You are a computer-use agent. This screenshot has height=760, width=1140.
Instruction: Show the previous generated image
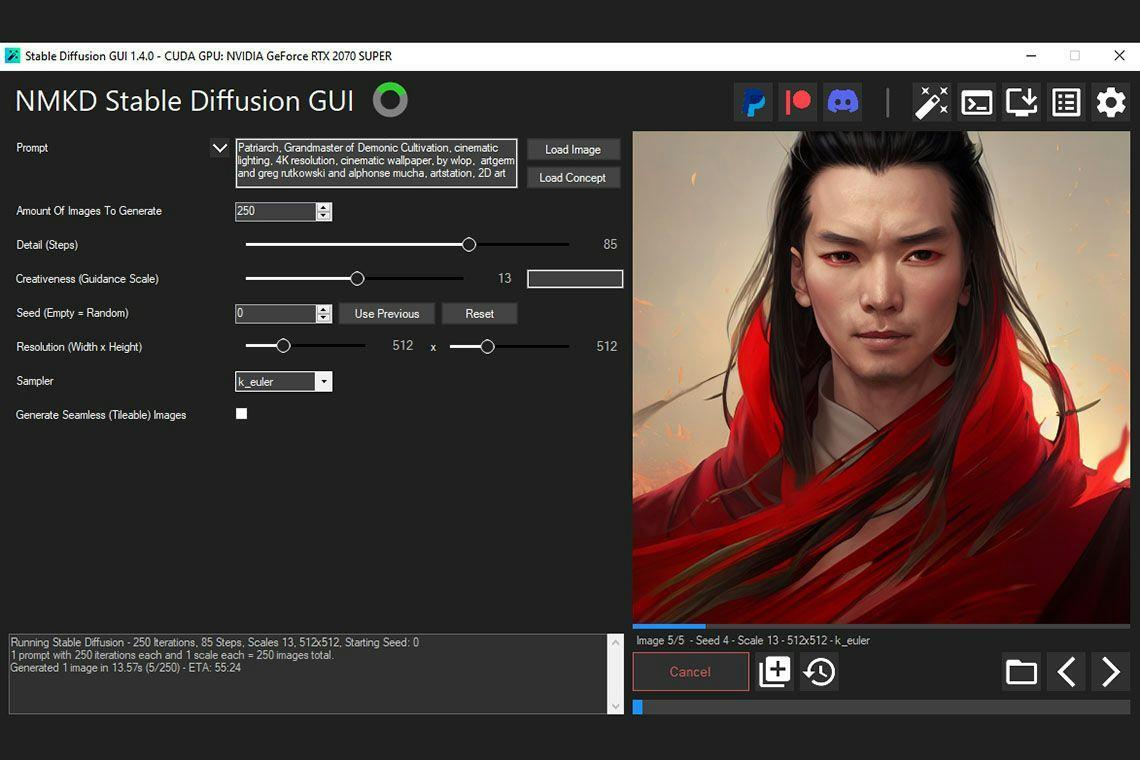(x=1067, y=671)
